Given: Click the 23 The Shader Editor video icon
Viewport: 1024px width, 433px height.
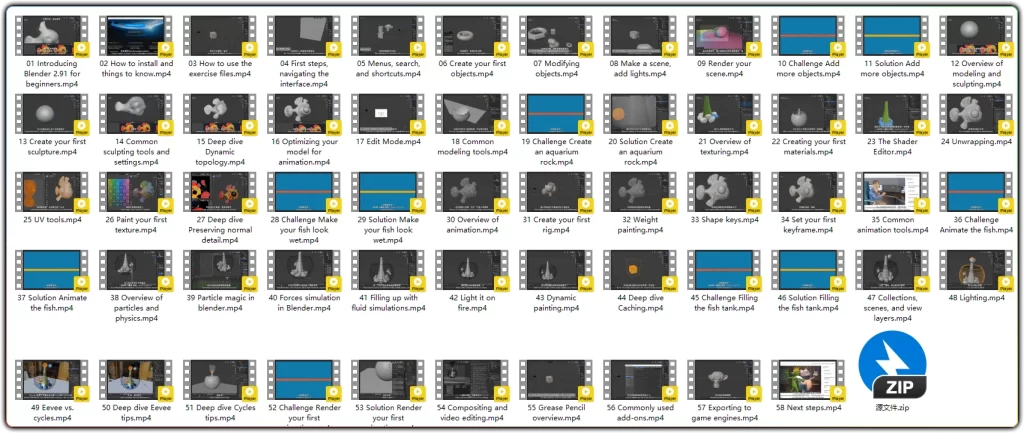Looking at the screenshot, I should pos(892,114).
